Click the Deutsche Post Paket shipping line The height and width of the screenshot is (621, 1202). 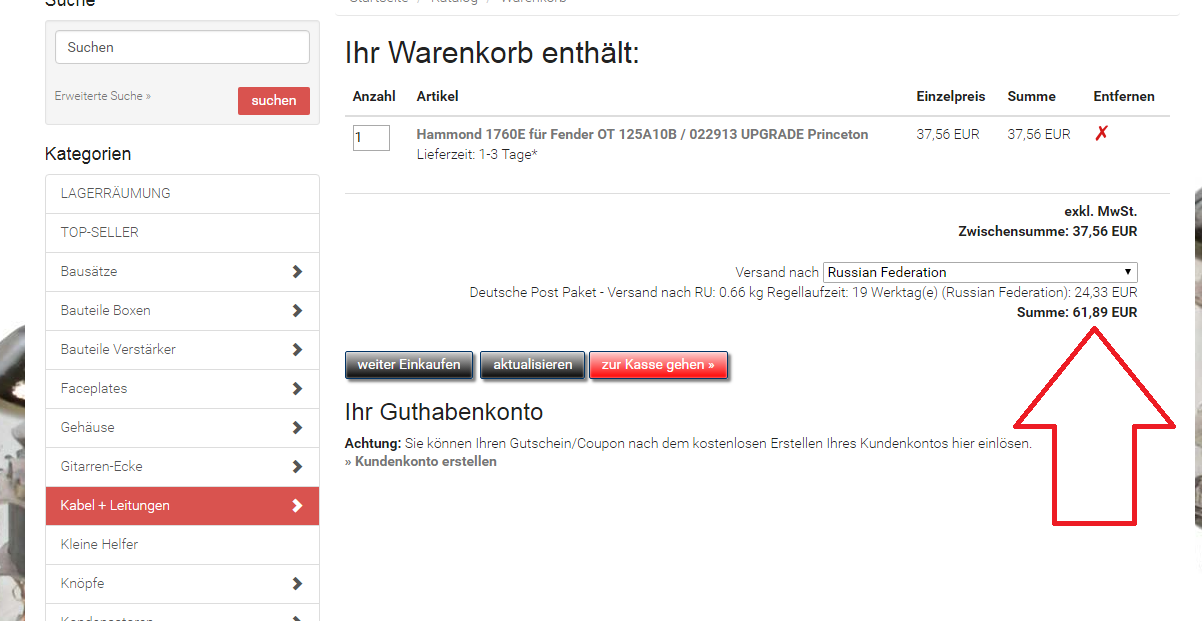(804, 292)
